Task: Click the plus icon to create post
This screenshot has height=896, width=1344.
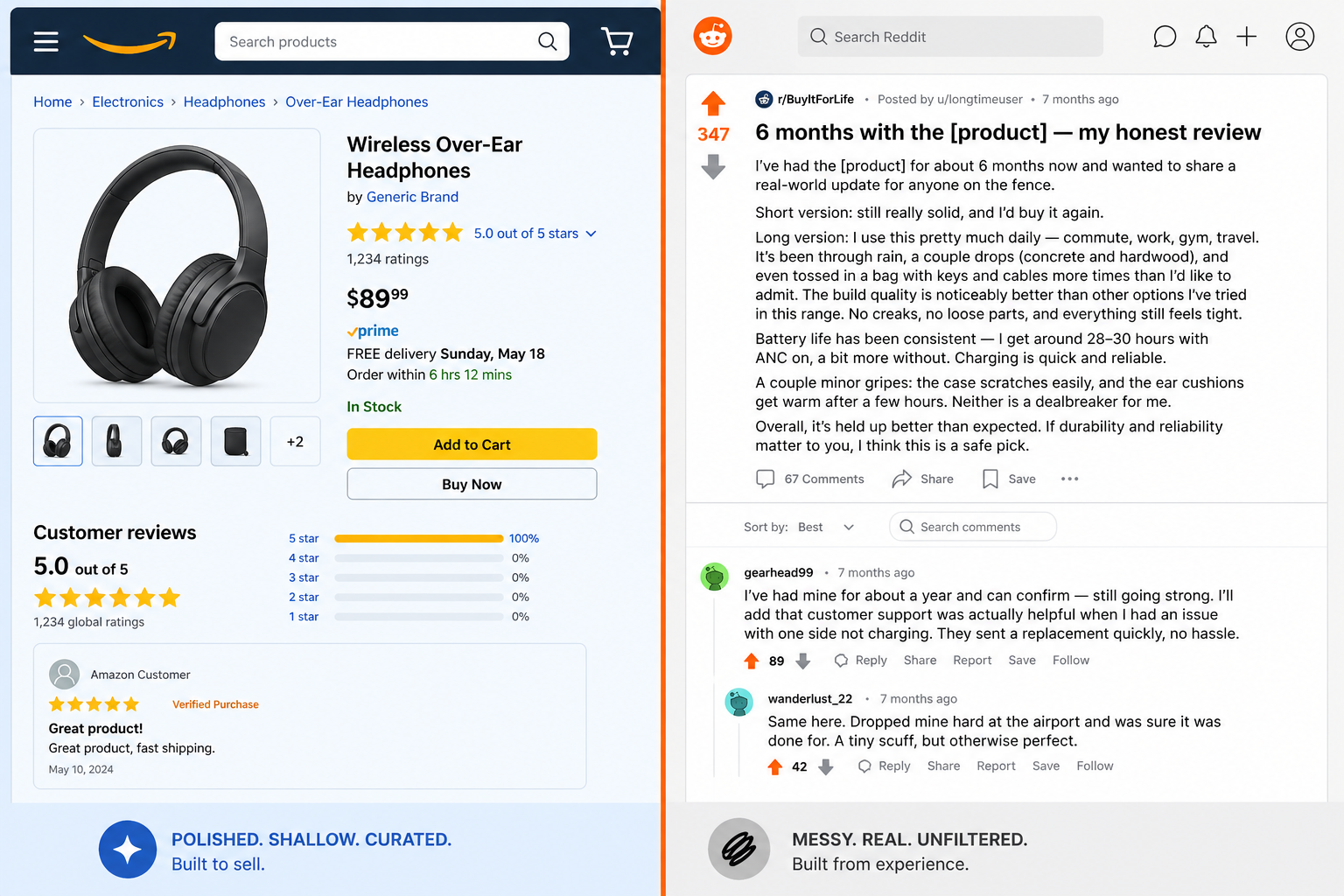Action: [1246, 37]
